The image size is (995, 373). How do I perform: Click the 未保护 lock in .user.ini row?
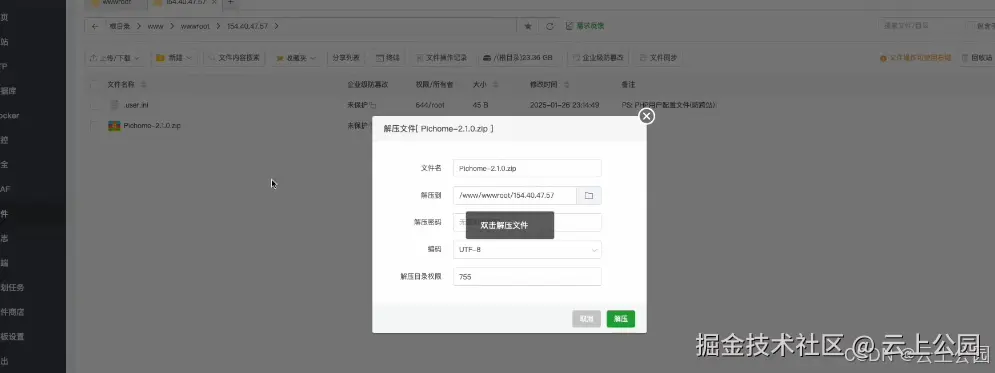(361, 105)
